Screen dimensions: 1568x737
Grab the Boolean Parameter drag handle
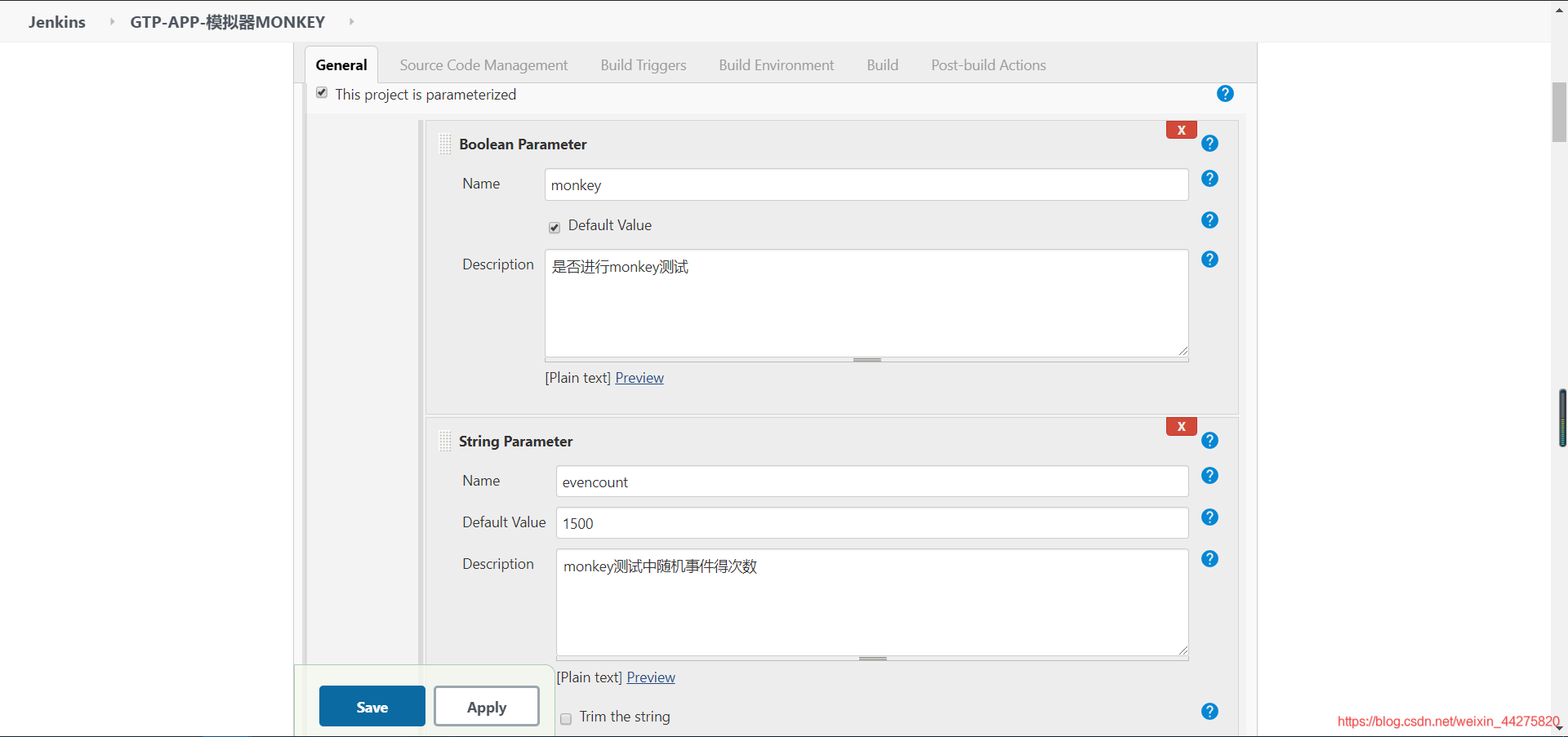[445, 144]
